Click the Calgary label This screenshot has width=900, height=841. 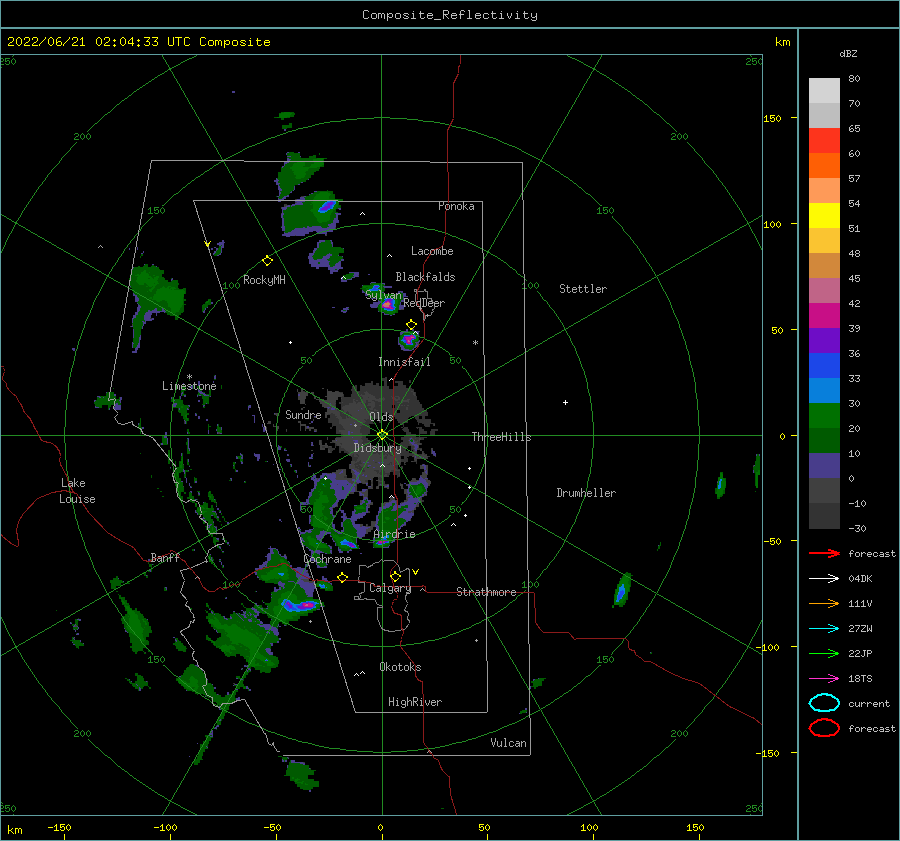pyautogui.click(x=390, y=588)
